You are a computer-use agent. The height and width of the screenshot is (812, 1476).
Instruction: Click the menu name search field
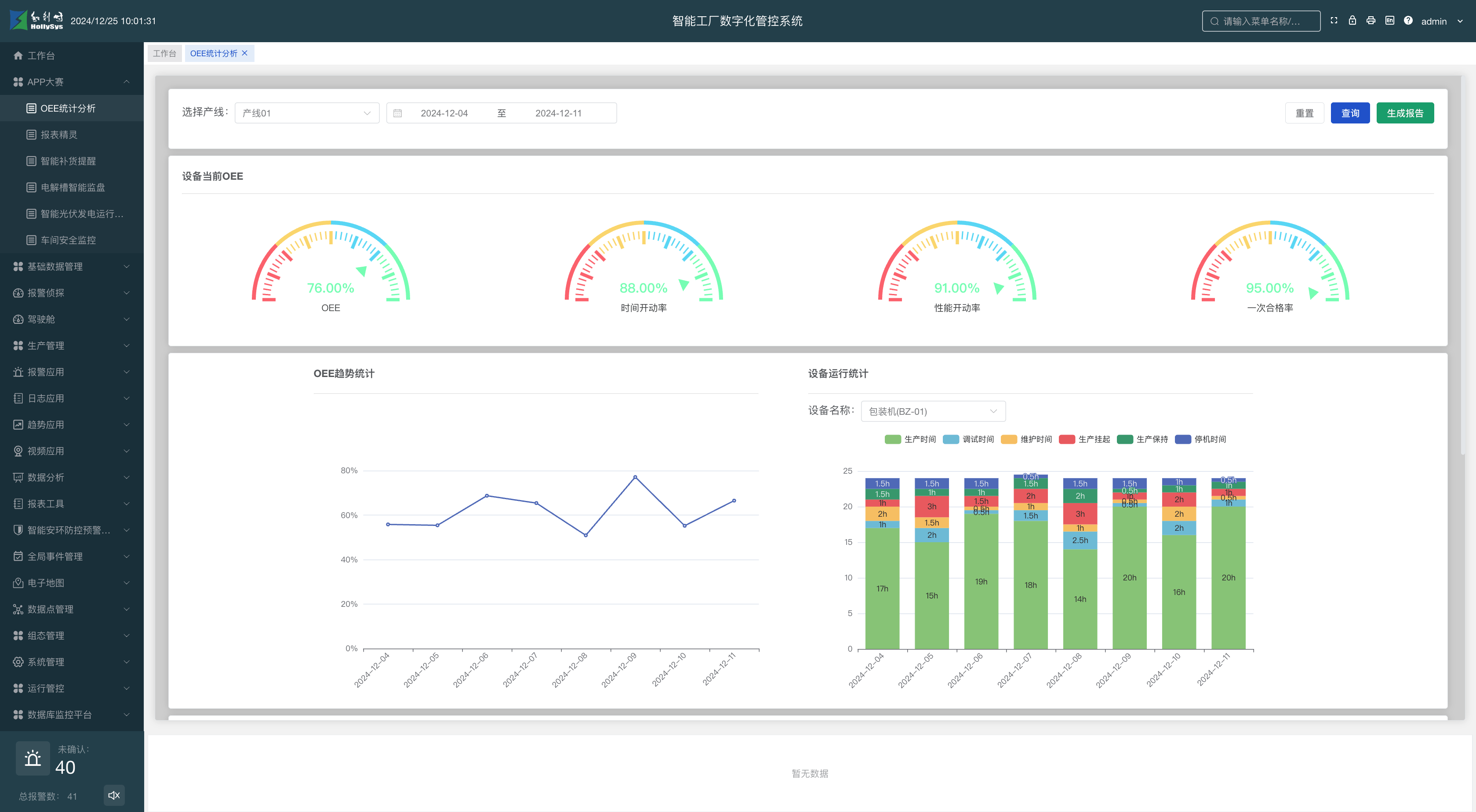(x=1261, y=21)
